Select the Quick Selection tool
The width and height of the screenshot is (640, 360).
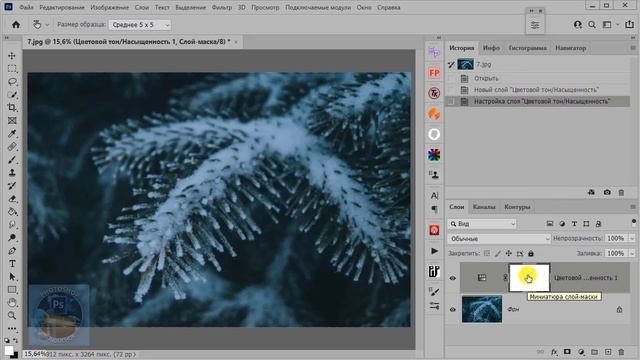point(12,95)
